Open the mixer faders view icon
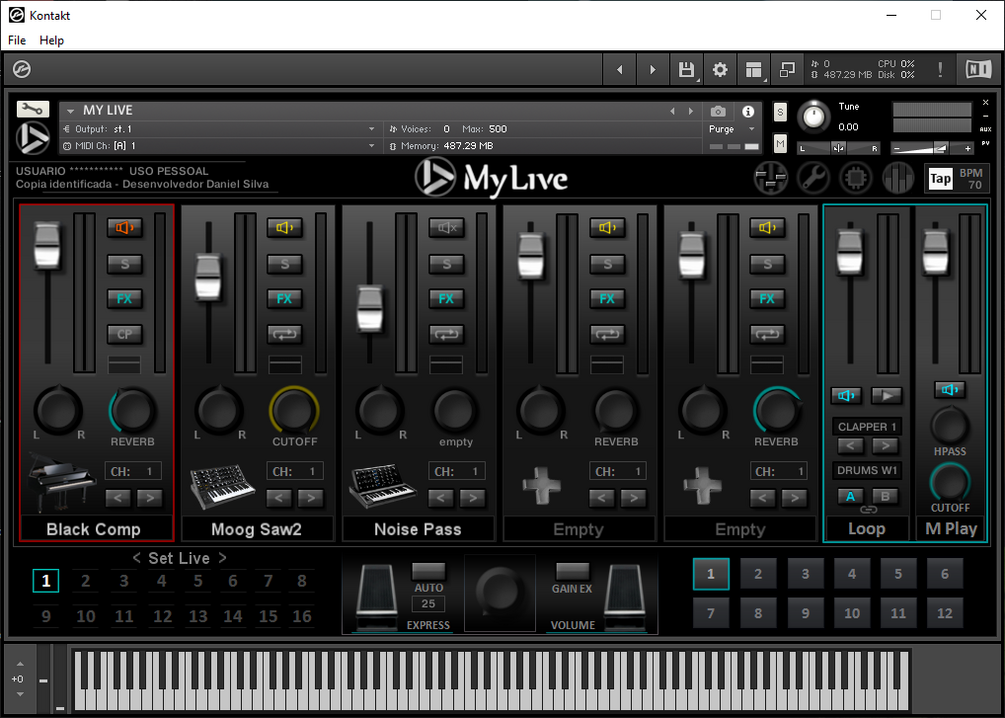This screenshot has height=718, width=1005. tap(770, 178)
